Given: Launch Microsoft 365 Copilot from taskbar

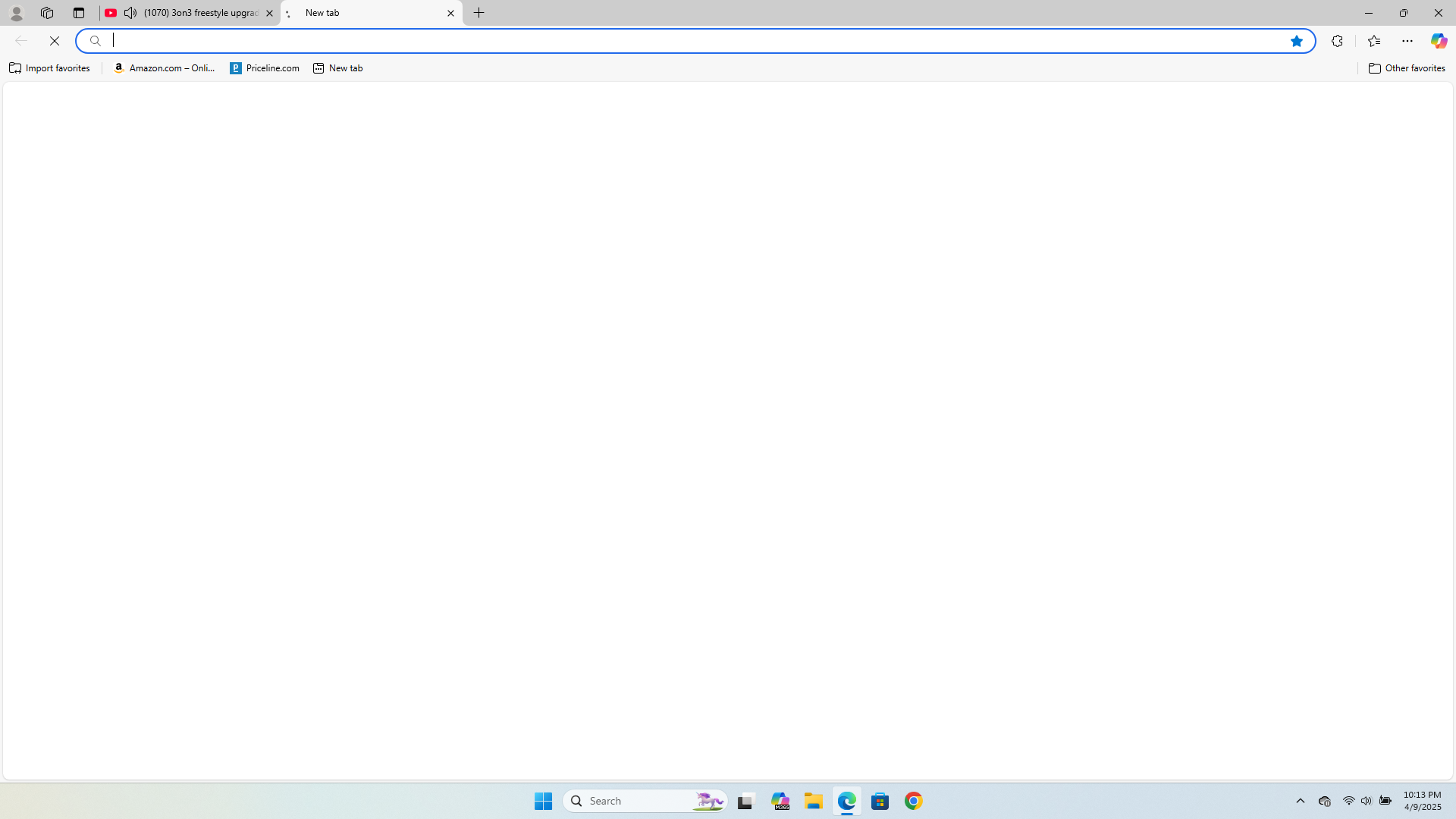Looking at the screenshot, I should pyautogui.click(x=780, y=801).
